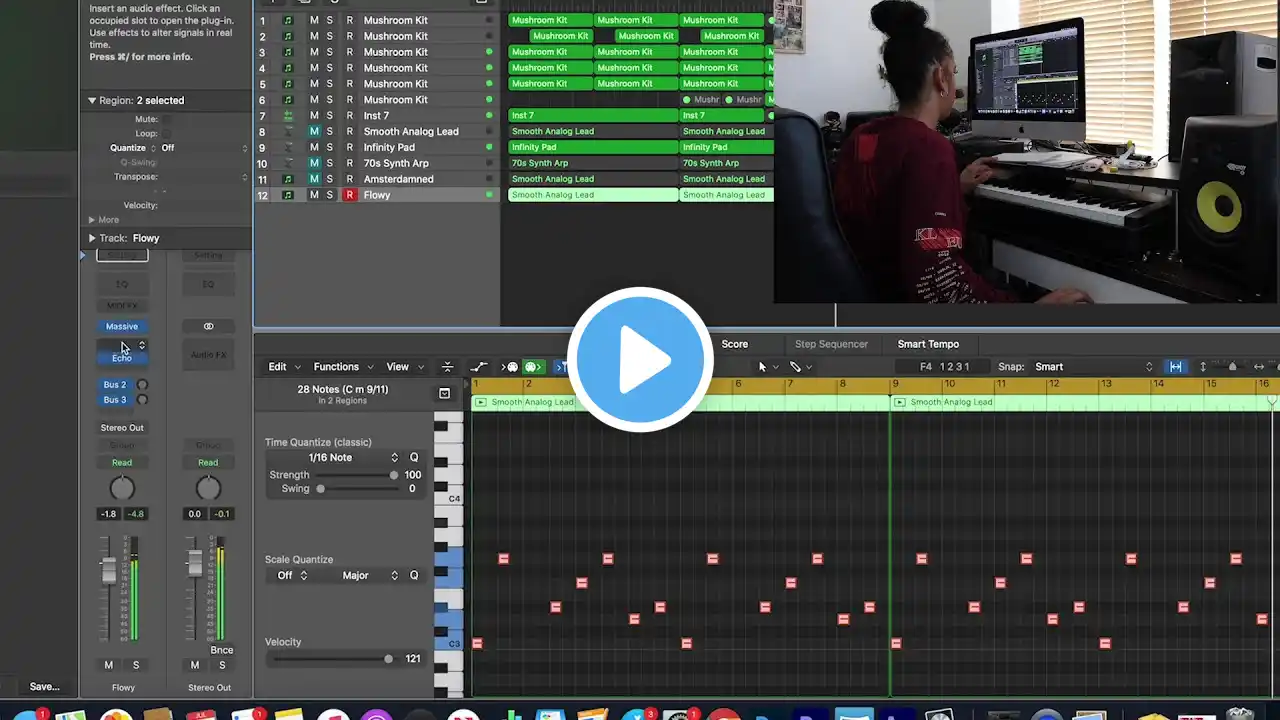
Task: Mute the Flowy channel strip
Action: click(x=109, y=665)
